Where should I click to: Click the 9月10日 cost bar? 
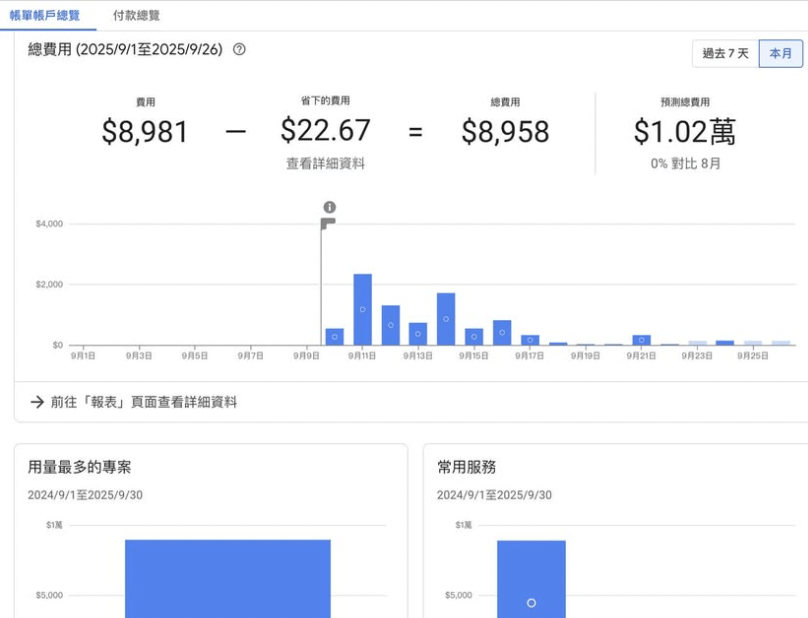click(335, 337)
